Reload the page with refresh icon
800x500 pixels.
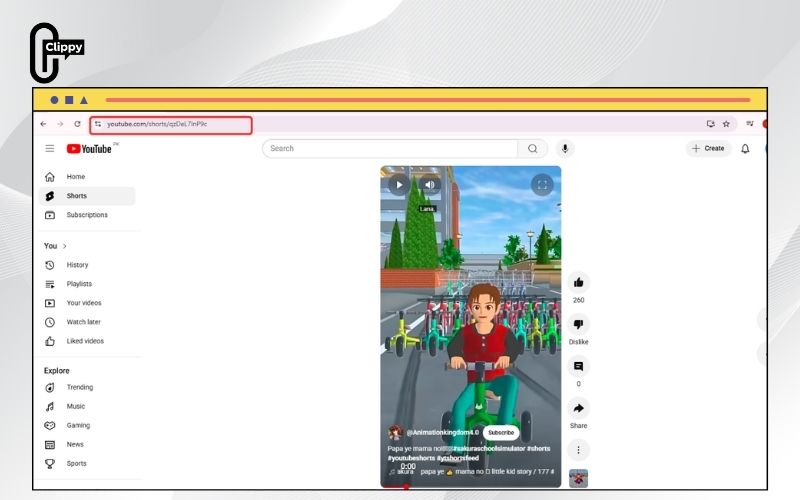(77, 124)
